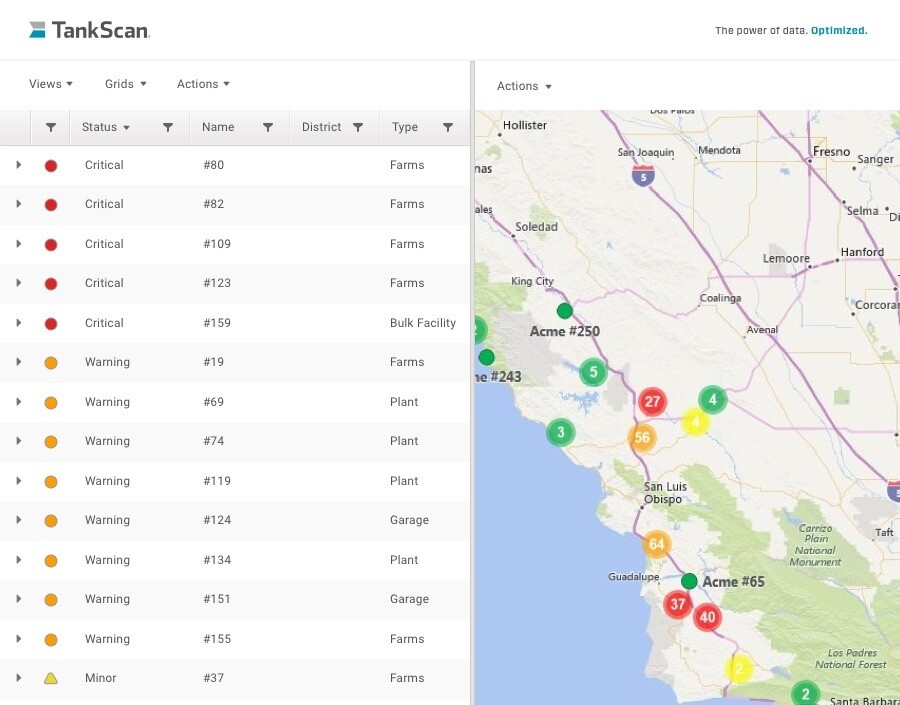Click the orange cluster marker 64

pyautogui.click(x=656, y=545)
